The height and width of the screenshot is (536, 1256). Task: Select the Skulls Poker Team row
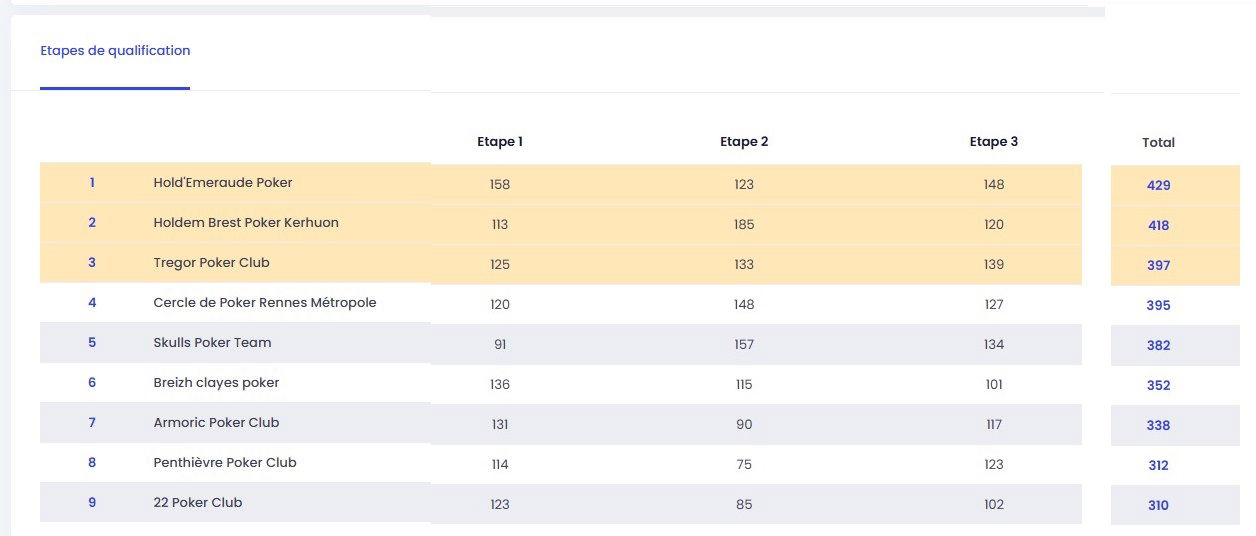click(212, 343)
